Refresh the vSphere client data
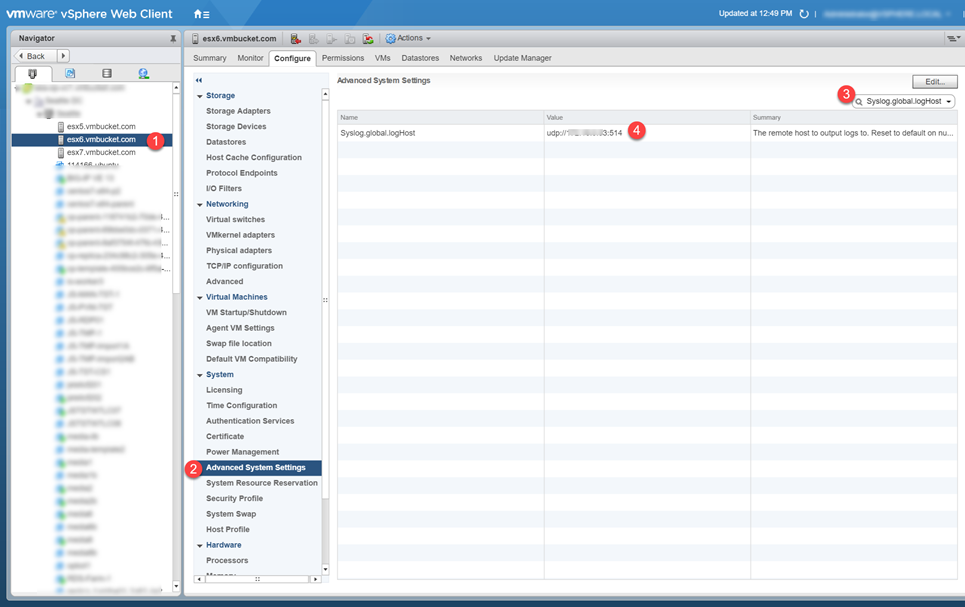 pos(804,14)
